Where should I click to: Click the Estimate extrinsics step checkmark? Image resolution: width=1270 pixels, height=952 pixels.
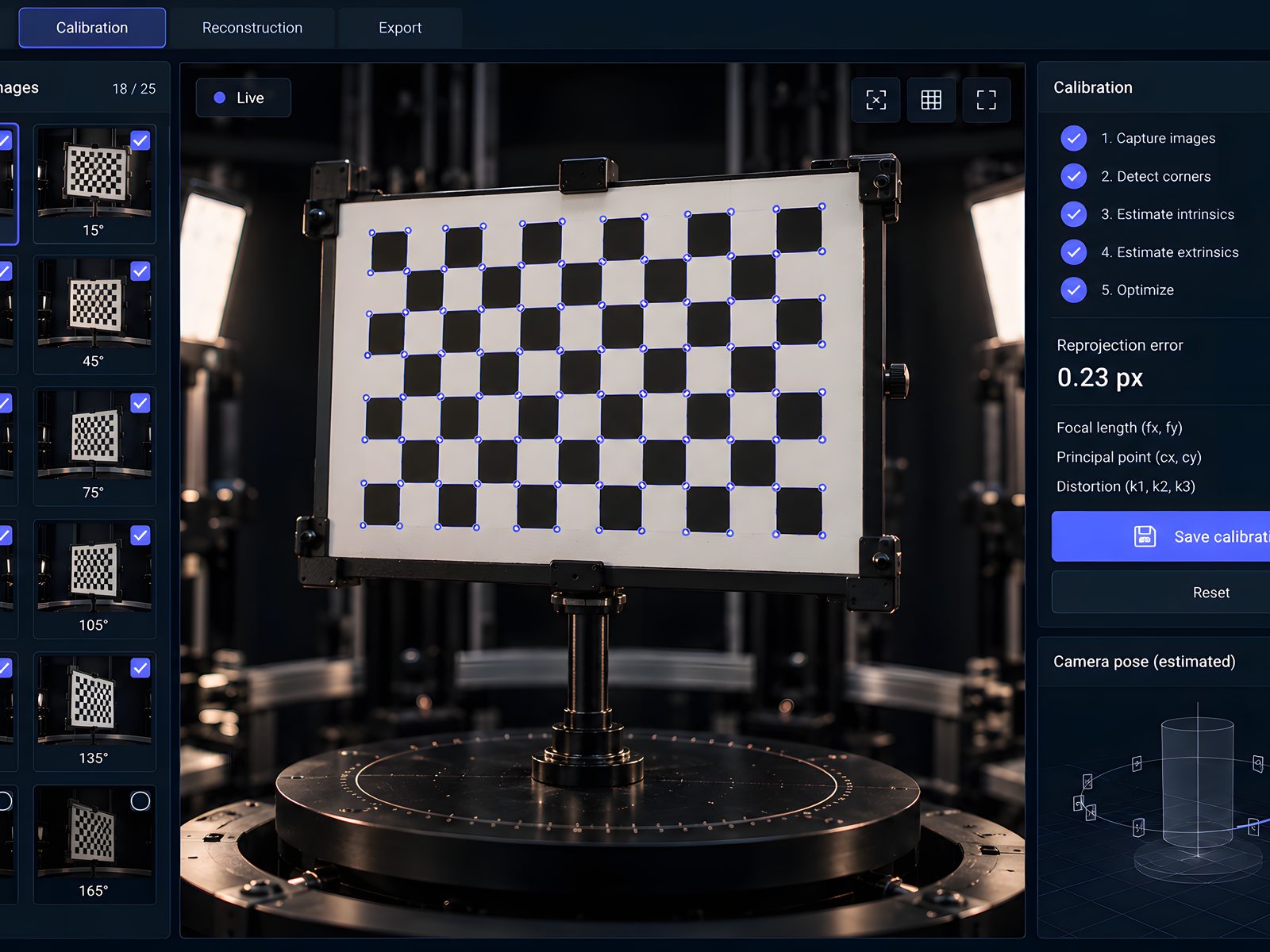point(1074,252)
